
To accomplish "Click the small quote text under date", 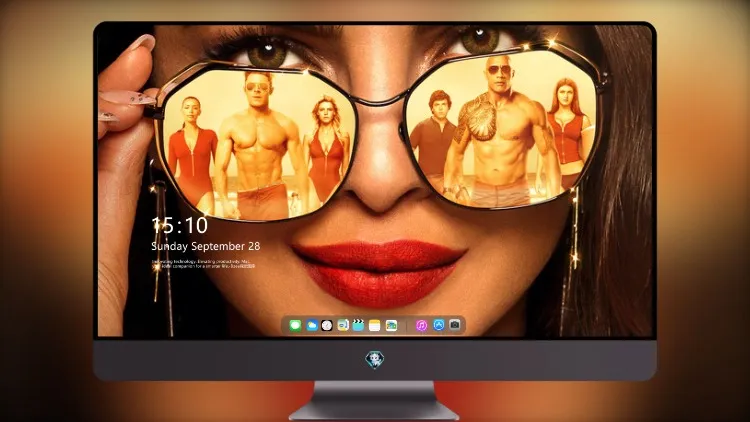I will [x=203, y=264].
